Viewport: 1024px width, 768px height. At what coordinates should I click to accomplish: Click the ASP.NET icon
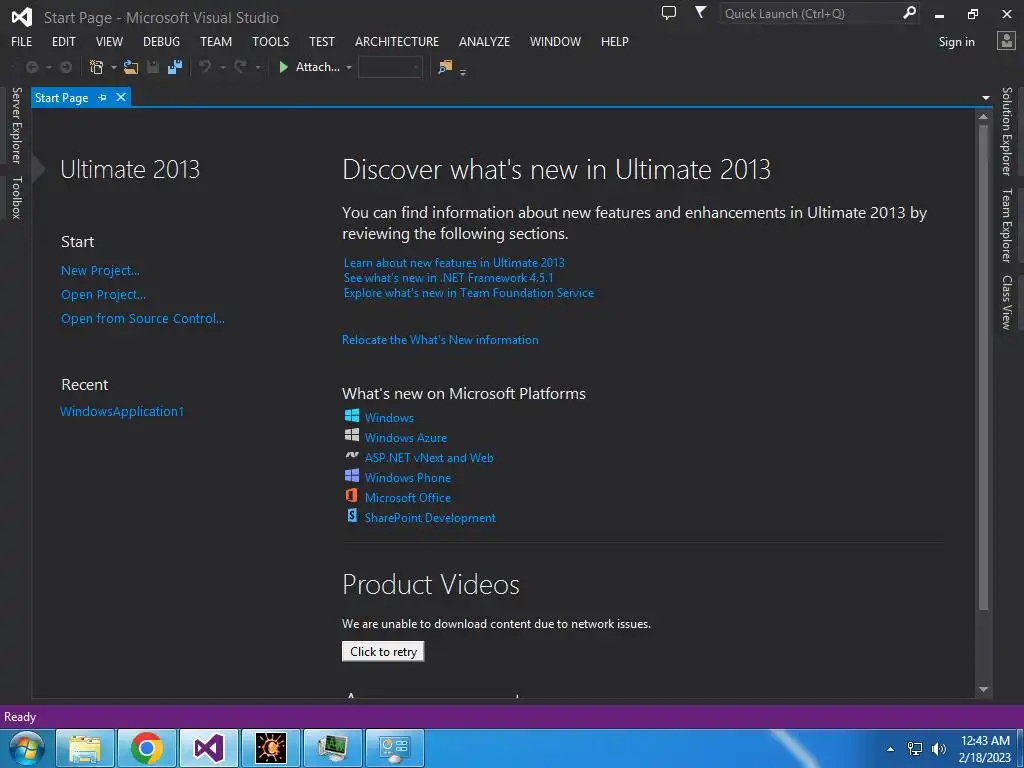tap(352, 455)
